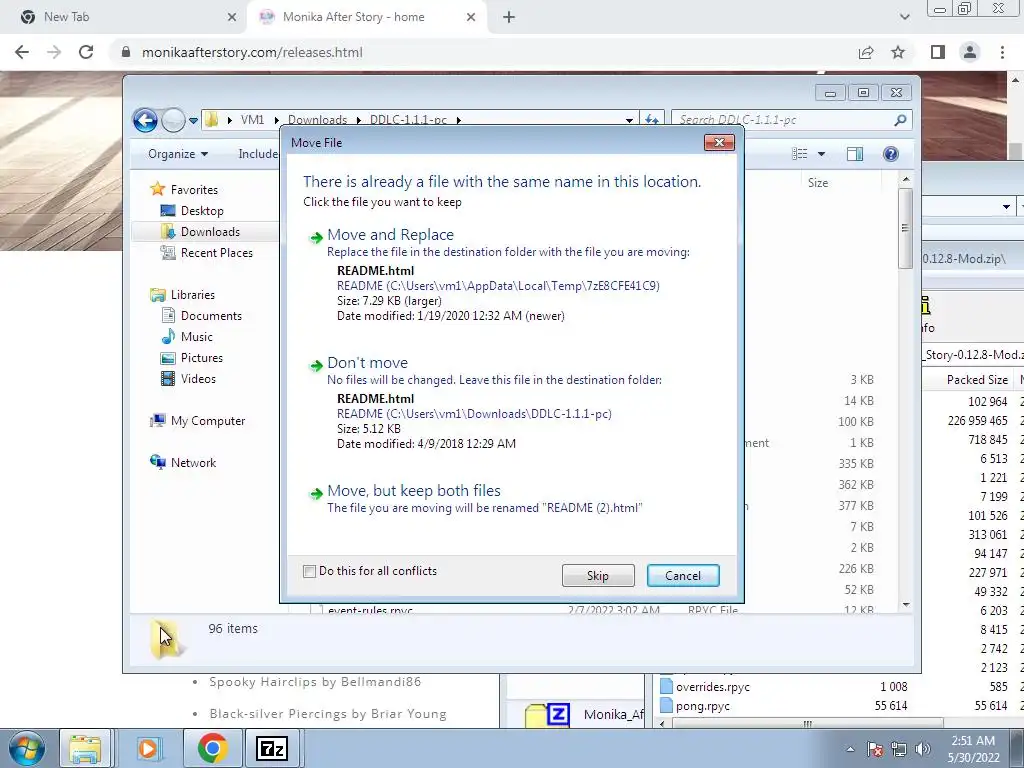Bookmark this page with the star icon
1024x768 pixels.
(898, 52)
